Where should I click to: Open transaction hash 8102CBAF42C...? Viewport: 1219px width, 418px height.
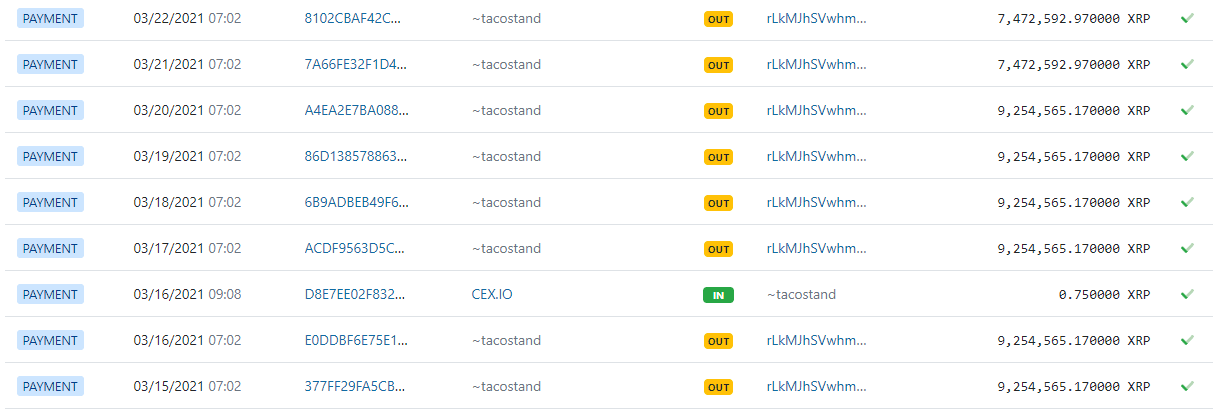click(356, 18)
